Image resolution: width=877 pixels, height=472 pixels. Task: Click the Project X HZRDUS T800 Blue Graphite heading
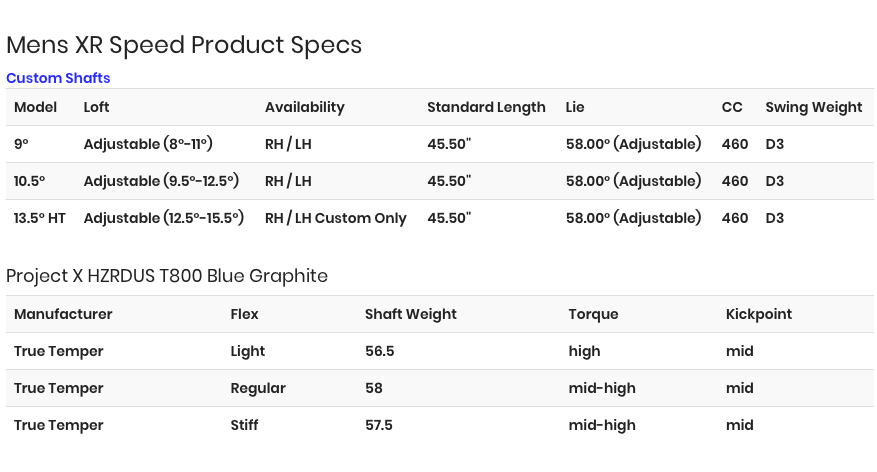coord(167,276)
